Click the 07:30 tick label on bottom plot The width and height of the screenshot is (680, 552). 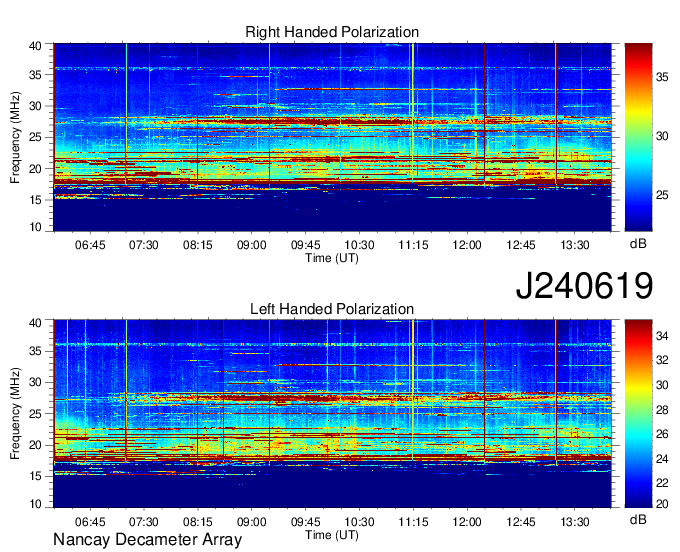click(144, 522)
